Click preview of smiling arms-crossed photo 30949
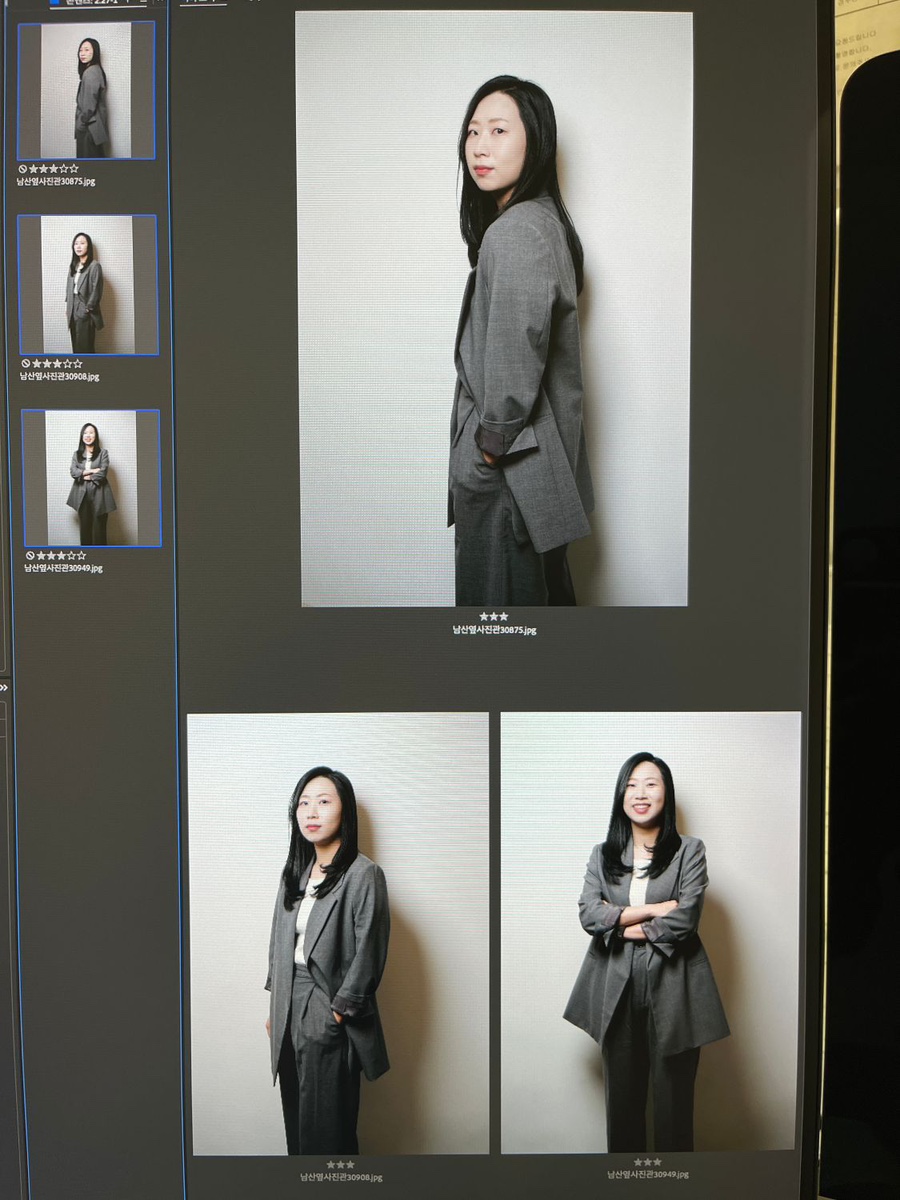The image size is (900, 1200). pyautogui.click(x=650, y=932)
